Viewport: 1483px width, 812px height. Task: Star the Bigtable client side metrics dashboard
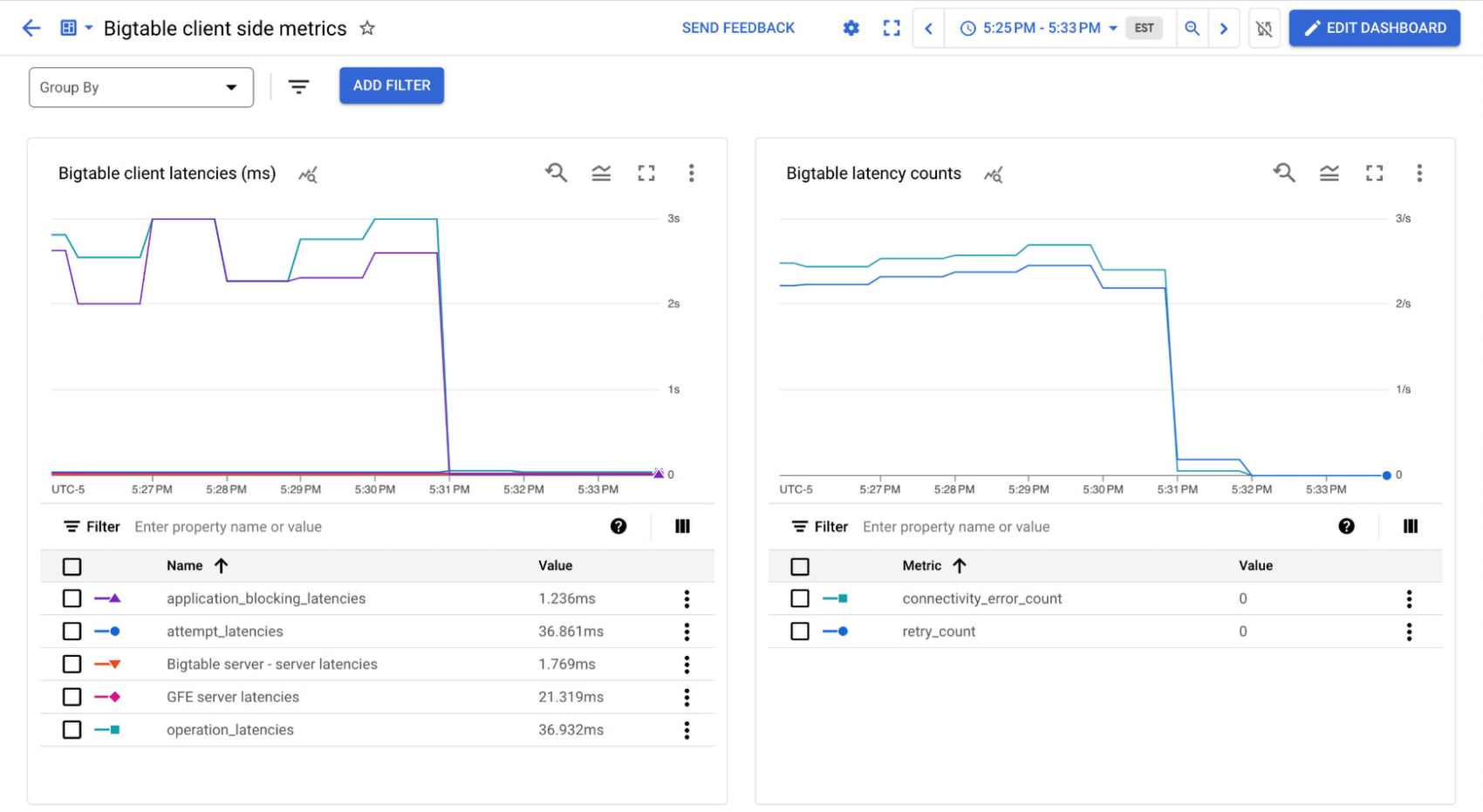point(367,28)
